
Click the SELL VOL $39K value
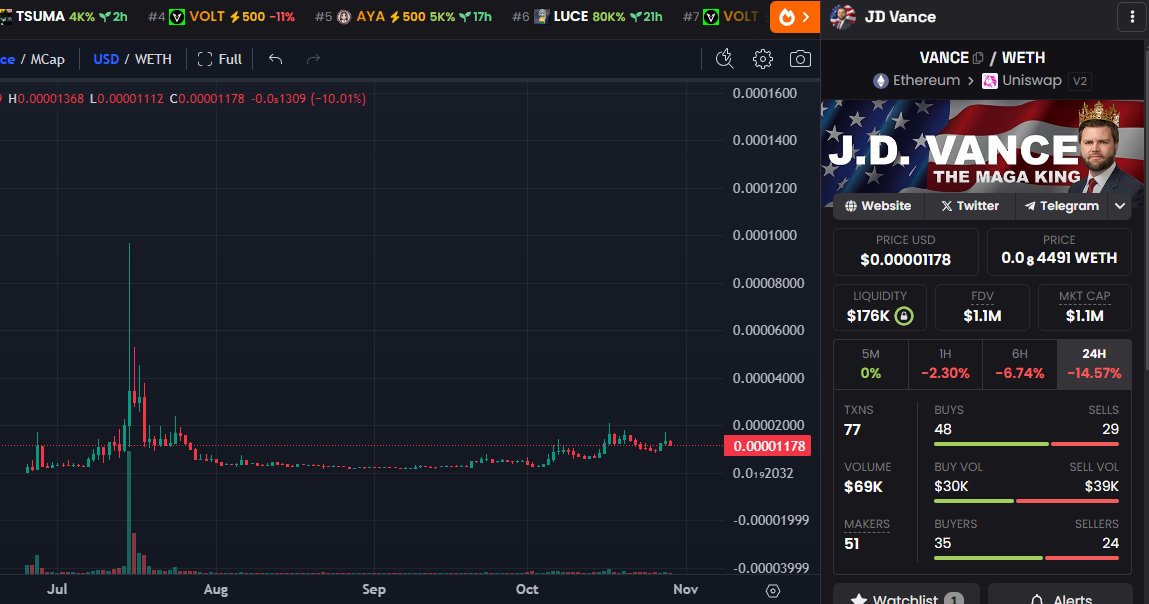pyautogui.click(x=1101, y=487)
